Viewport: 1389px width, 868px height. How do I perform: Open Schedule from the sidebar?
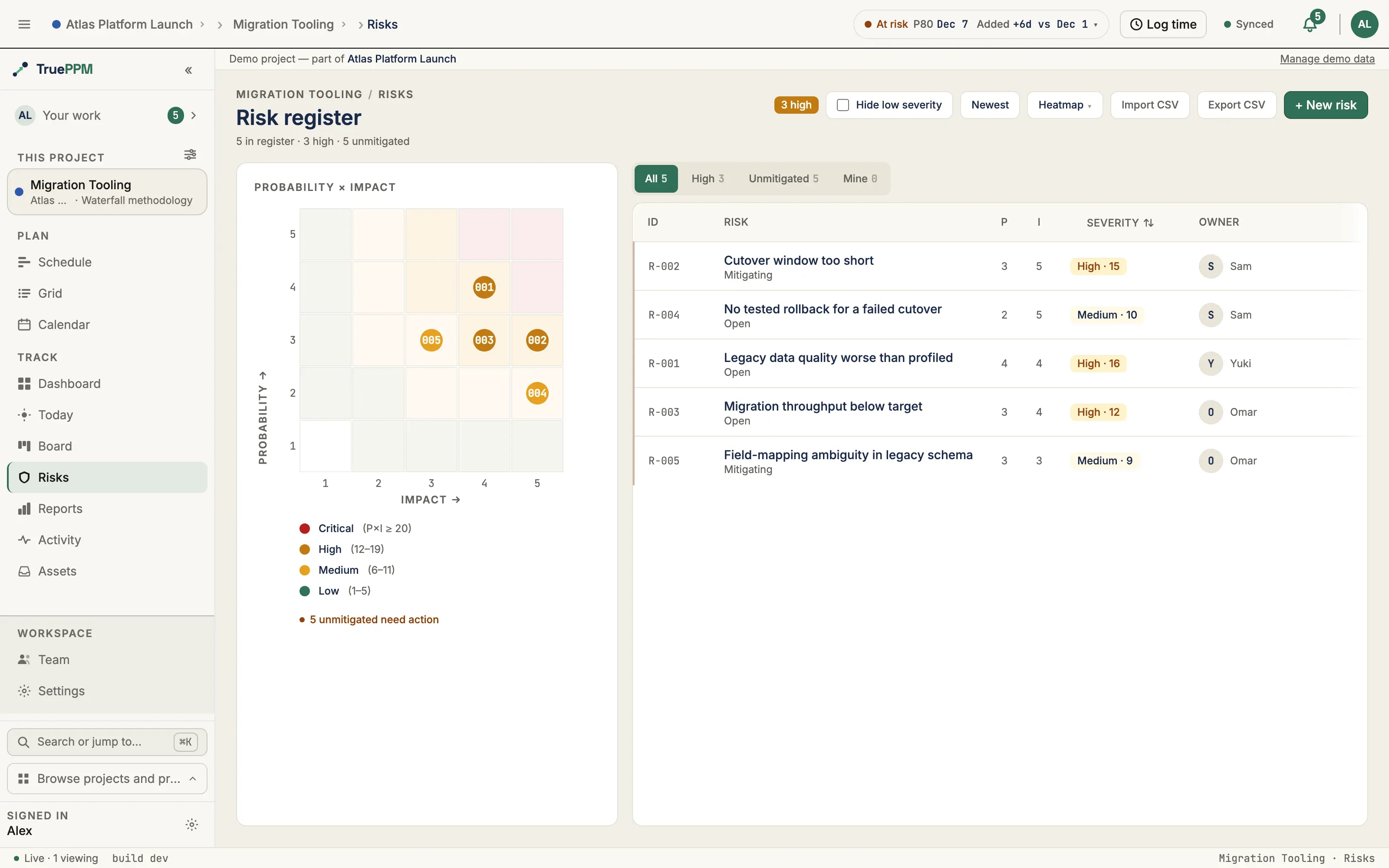[x=107, y=262]
